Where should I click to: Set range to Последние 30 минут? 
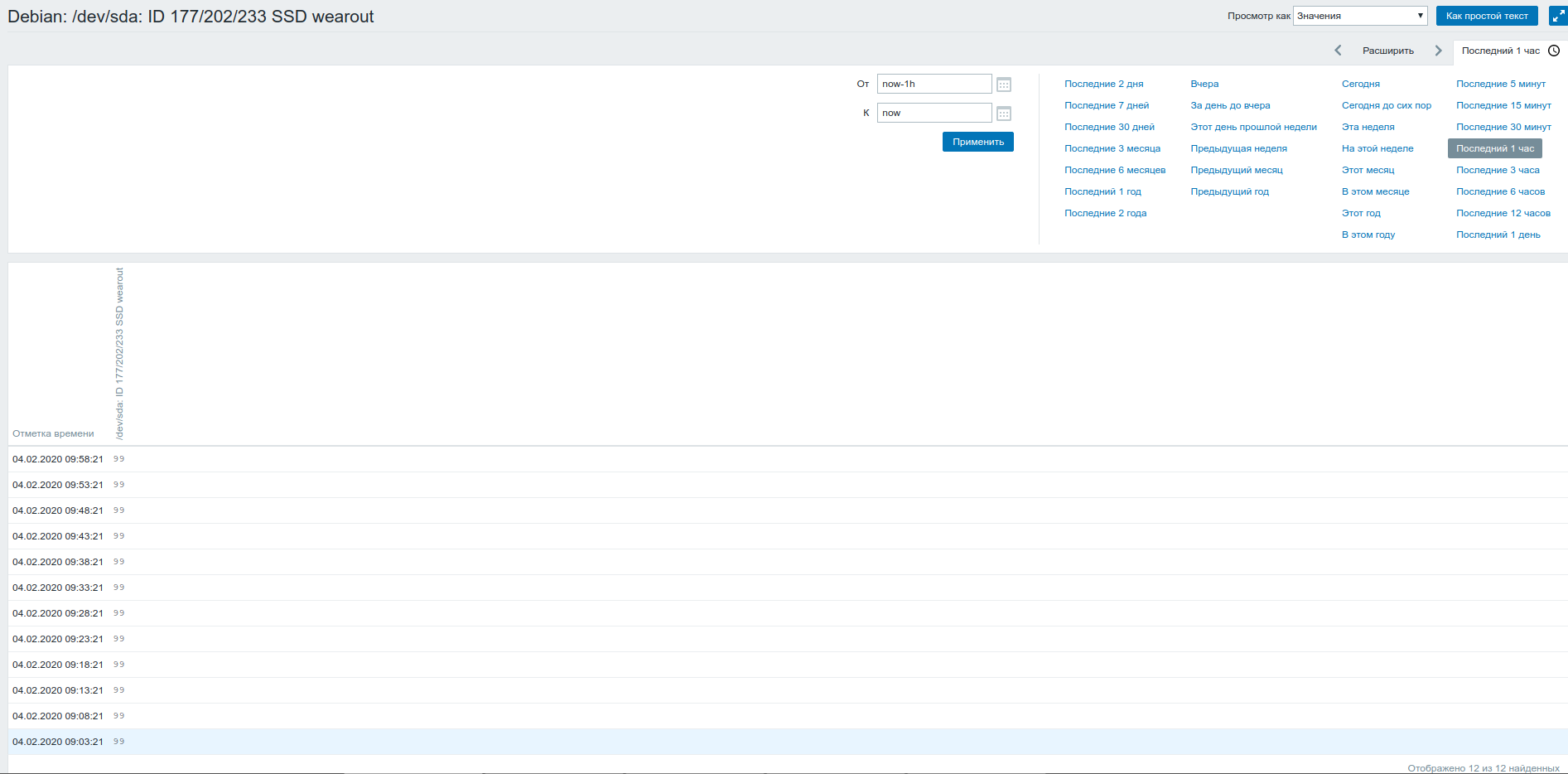point(1503,127)
